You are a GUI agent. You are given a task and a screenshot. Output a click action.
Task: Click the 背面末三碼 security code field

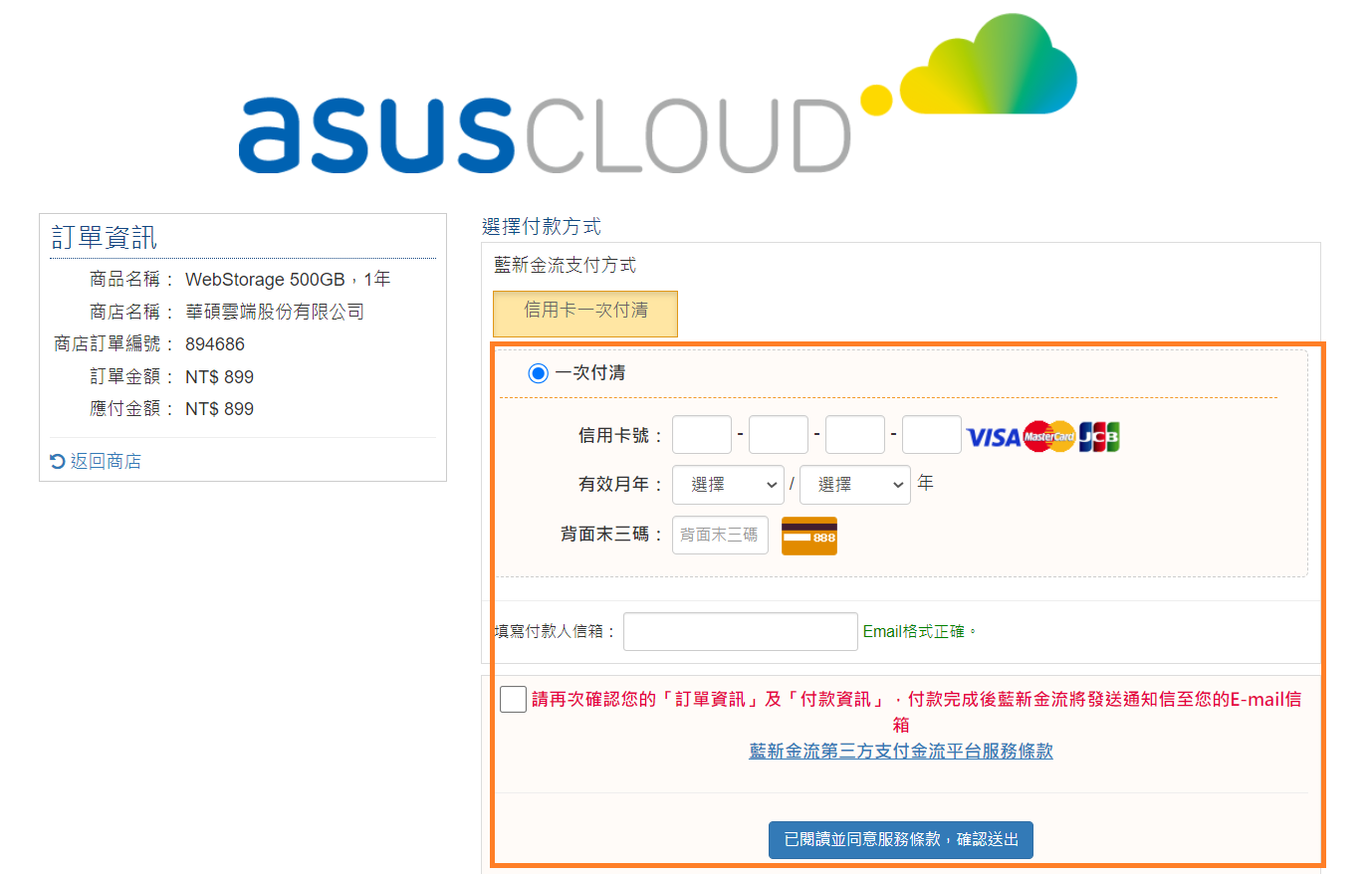720,536
